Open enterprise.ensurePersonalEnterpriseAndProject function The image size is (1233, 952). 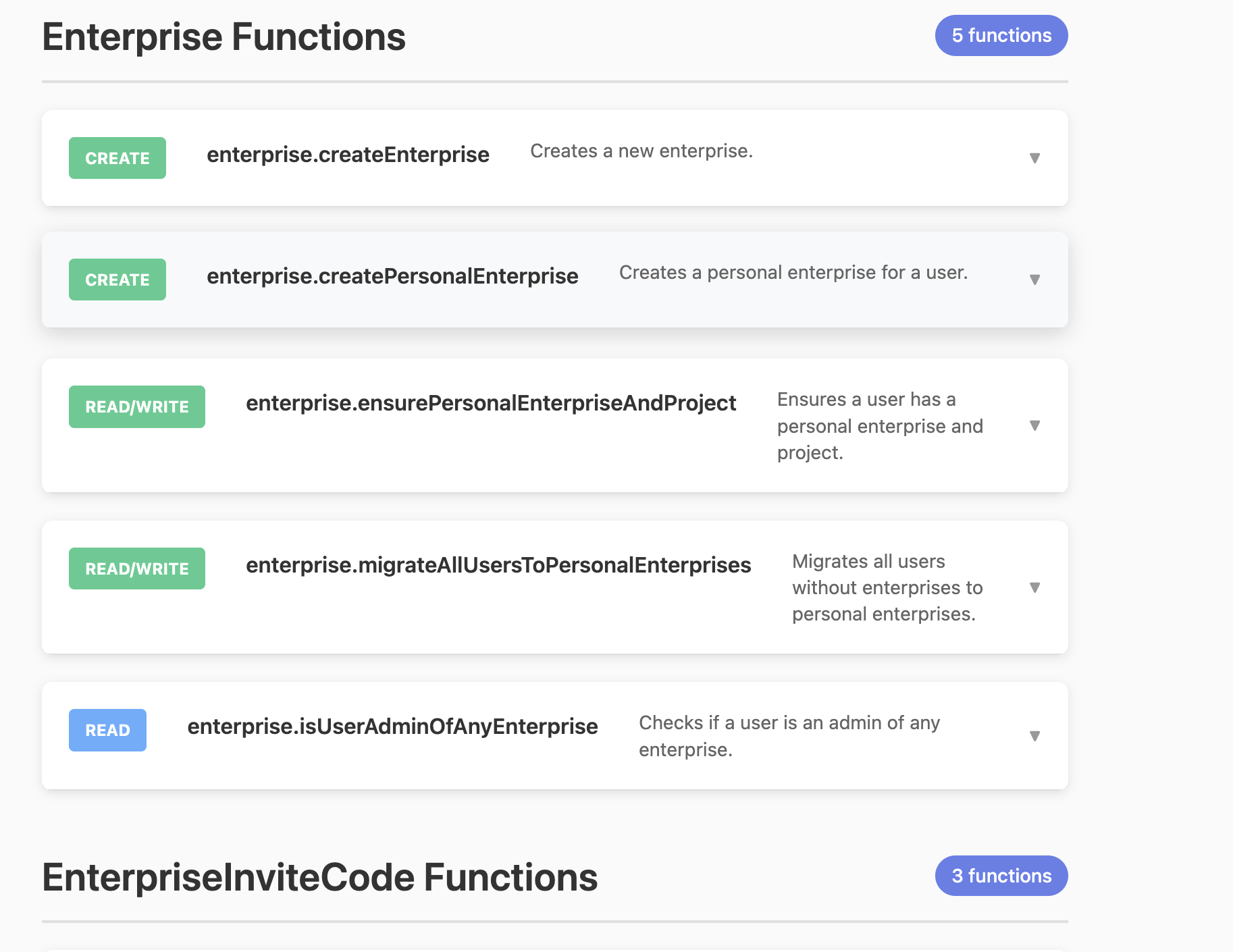[491, 403]
